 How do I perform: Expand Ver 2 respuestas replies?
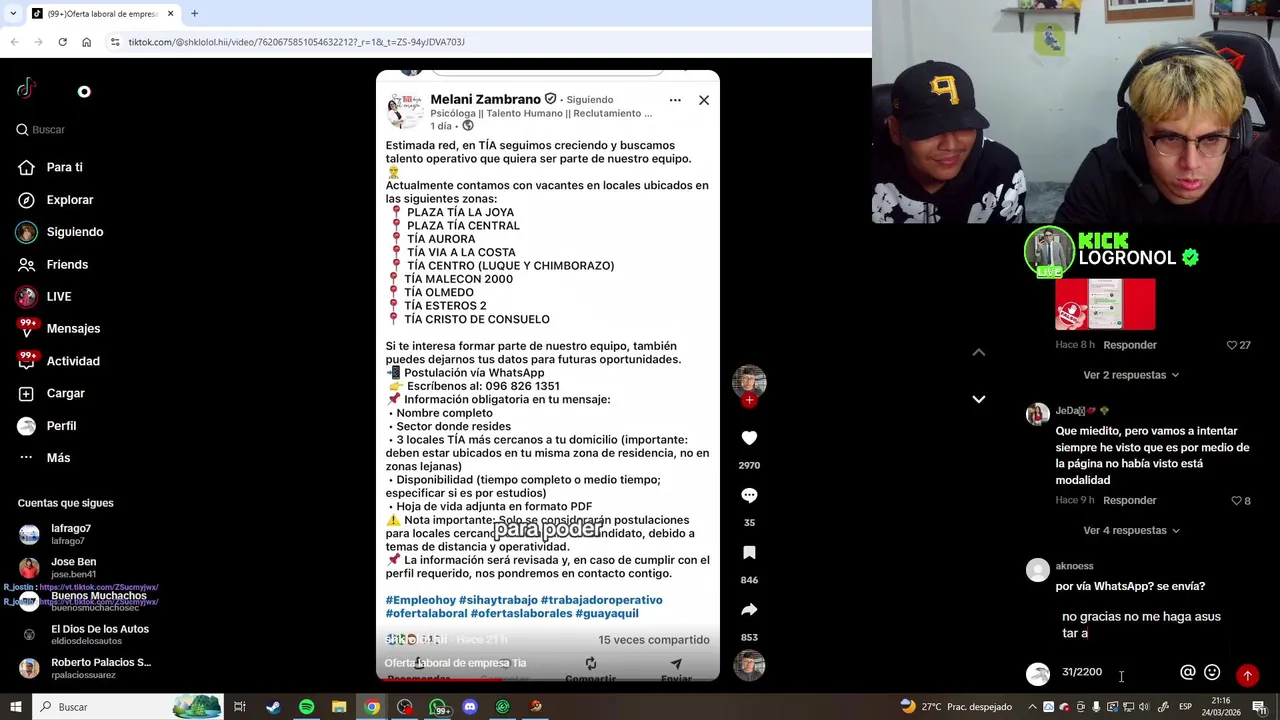[x=1131, y=375]
